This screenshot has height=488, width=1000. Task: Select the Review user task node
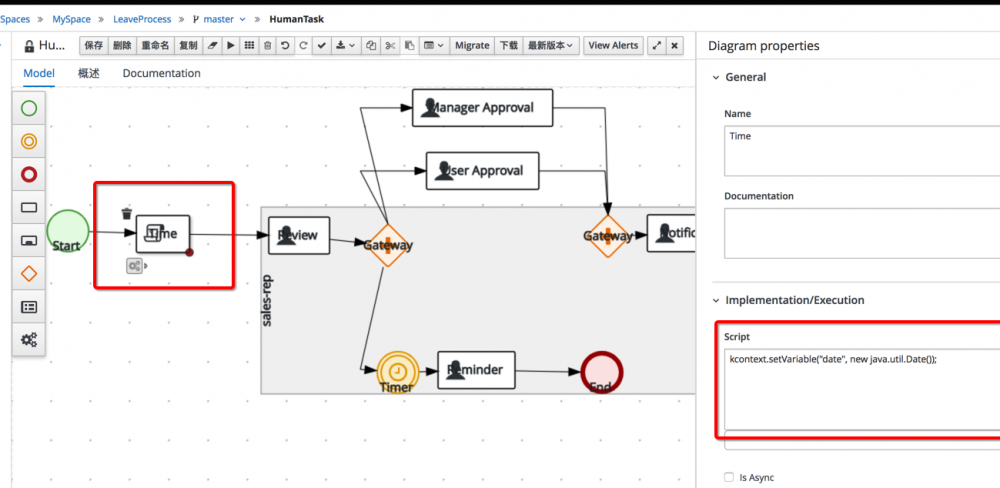[x=298, y=235]
